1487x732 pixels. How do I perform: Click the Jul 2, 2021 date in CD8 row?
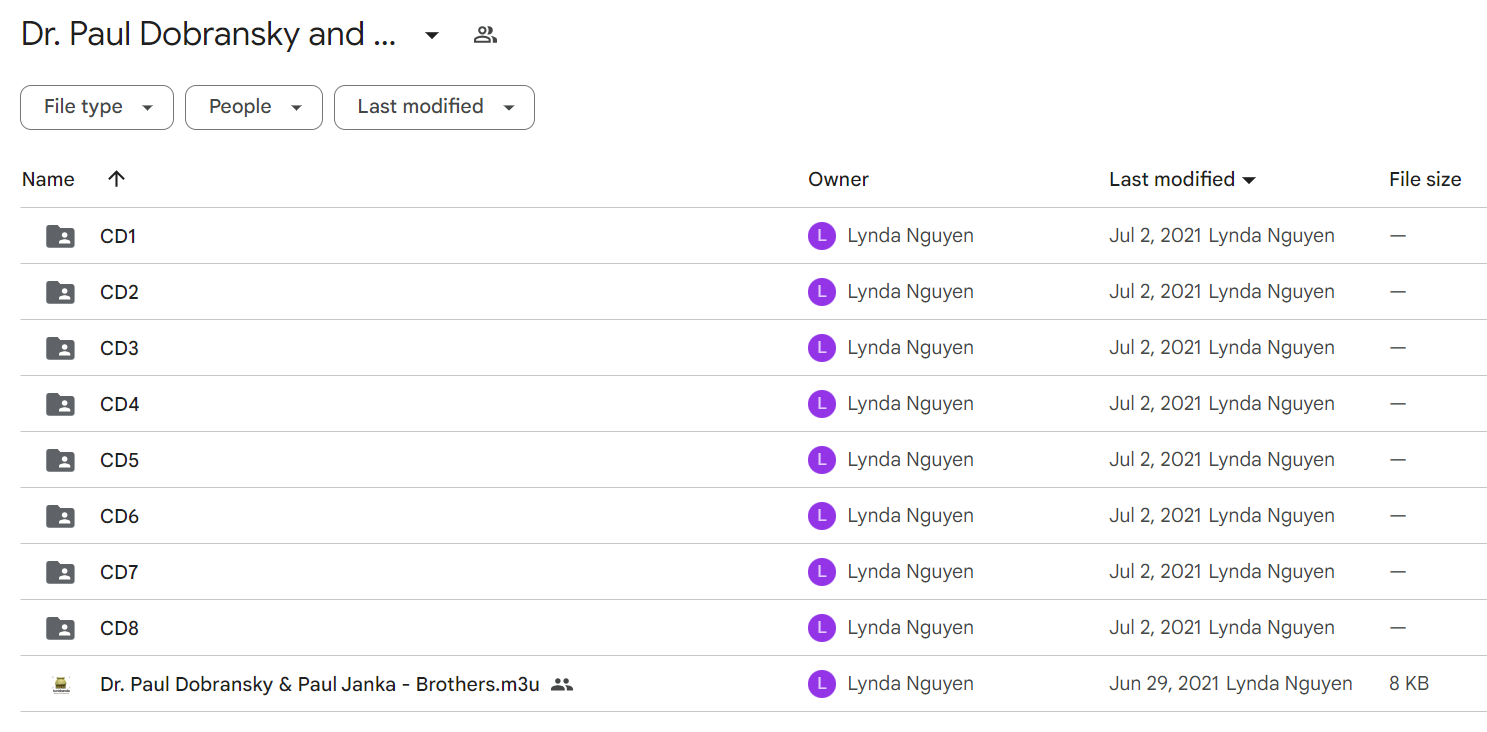click(1155, 628)
